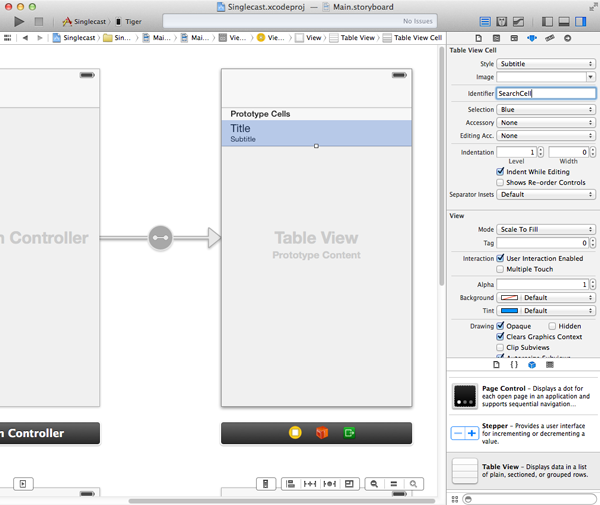Open the related items grid menu
The height and width of the screenshot is (505, 600).
[8, 38]
